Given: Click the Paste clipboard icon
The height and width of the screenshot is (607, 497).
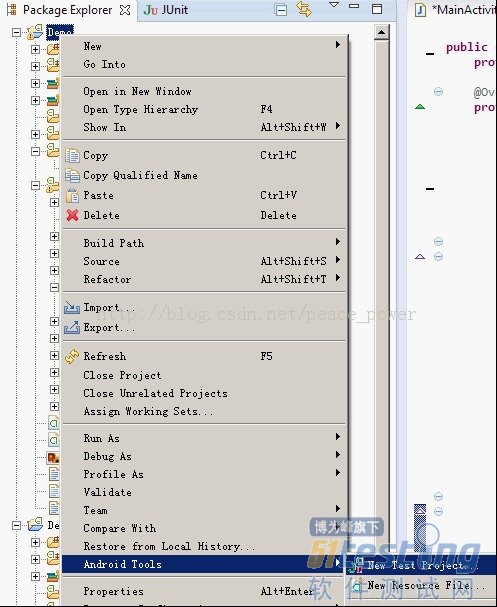Looking at the screenshot, I should (x=72, y=195).
